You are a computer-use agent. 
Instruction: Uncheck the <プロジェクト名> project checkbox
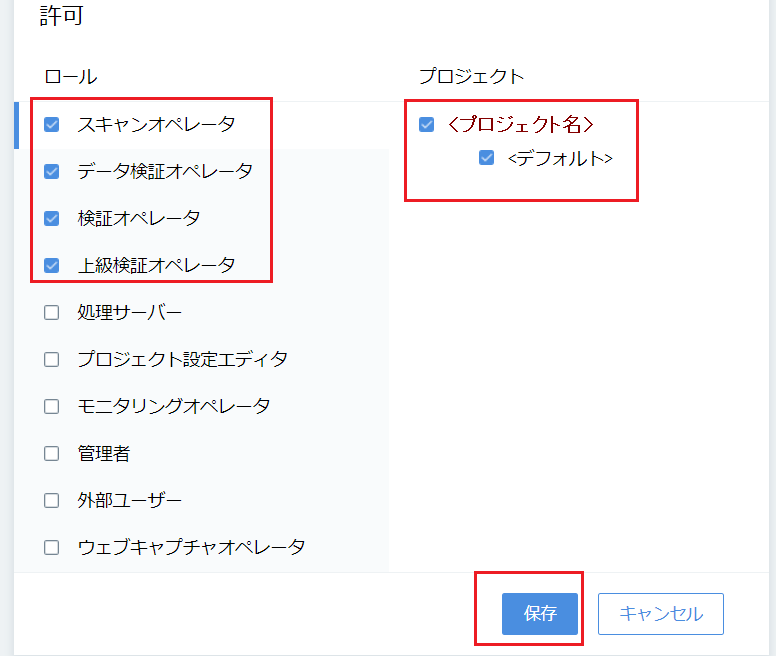pyautogui.click(x=427, y=124)
